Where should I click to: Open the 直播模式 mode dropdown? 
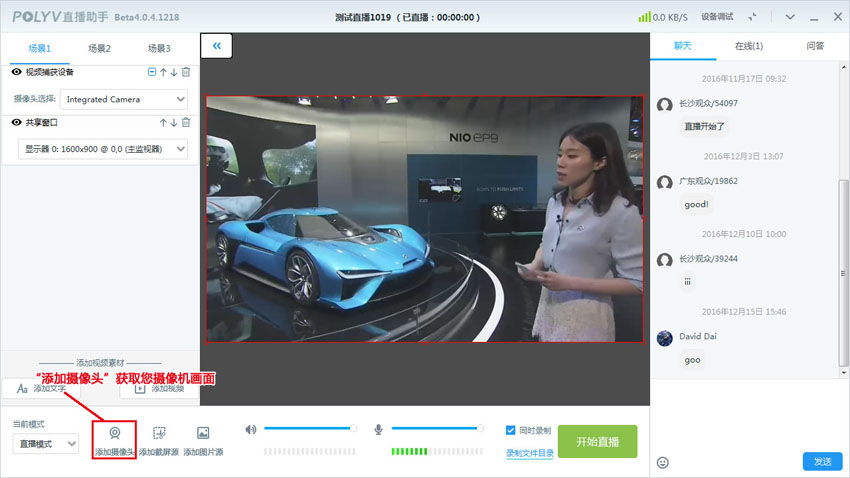46,443
